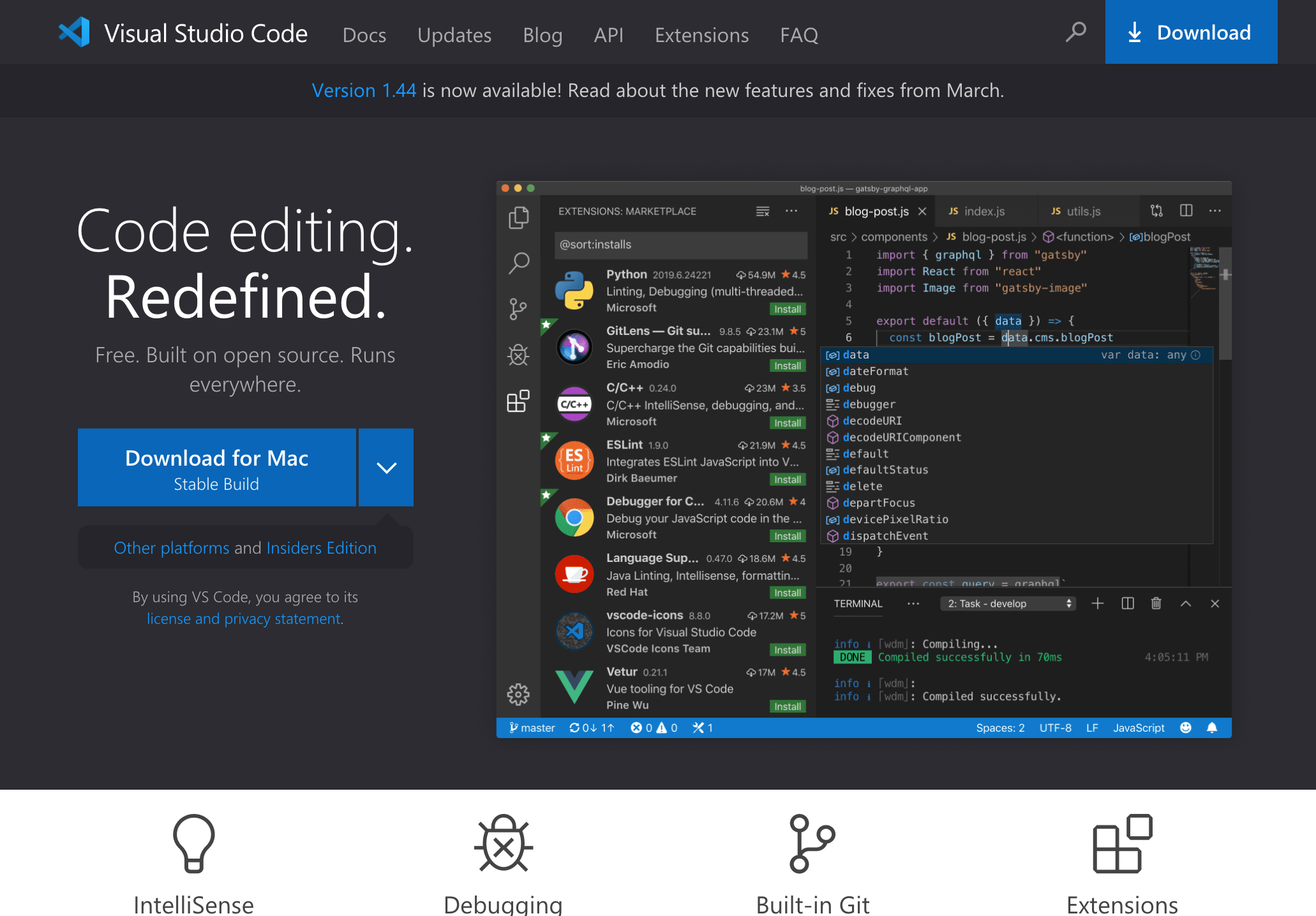
Task: Click the @sort:installs search input field
Action: pos(680,244)
